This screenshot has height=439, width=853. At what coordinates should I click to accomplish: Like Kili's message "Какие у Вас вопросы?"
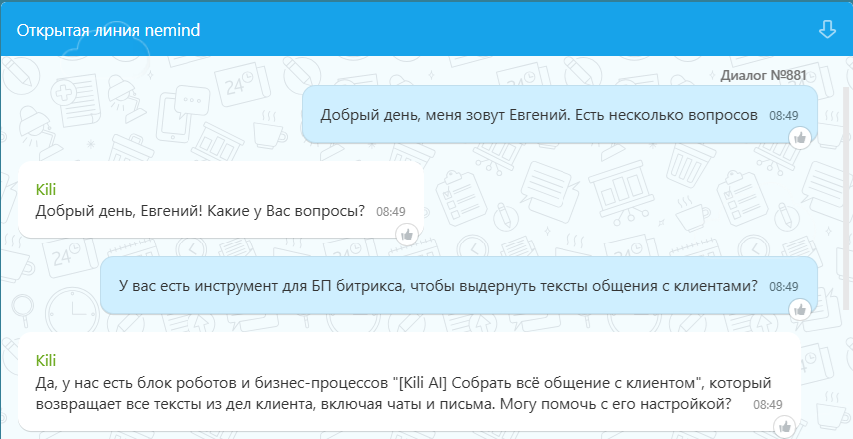(406, 235)
